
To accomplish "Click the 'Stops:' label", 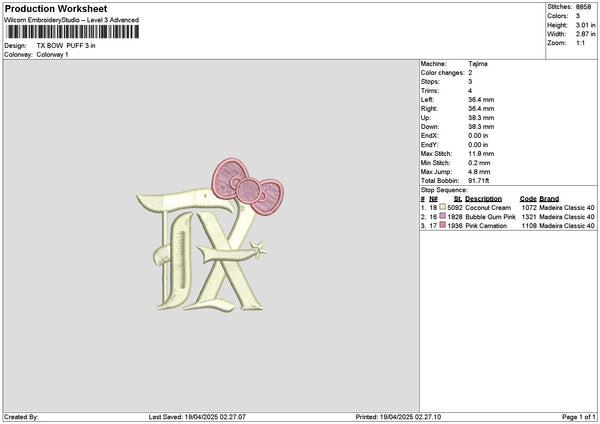I will [x=430, y=82].
